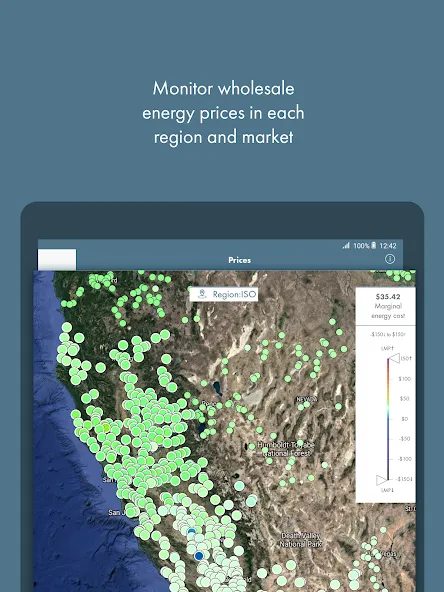This screenshot has height=592, width=444.
Task: Open the Region:ISO selector
Action: 224,294
